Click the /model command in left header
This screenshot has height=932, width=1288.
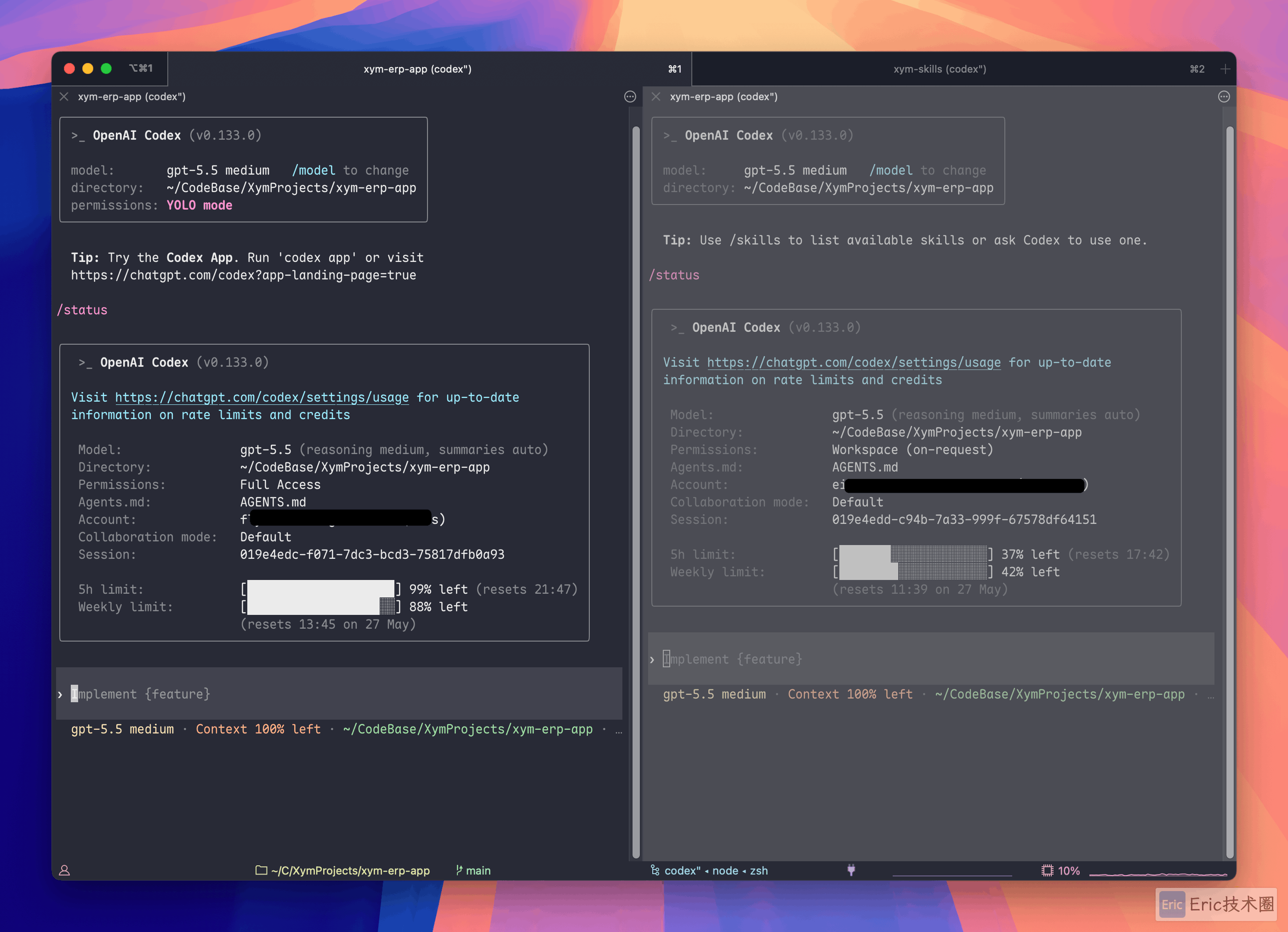pyautogui.click(x=313, y=170)
